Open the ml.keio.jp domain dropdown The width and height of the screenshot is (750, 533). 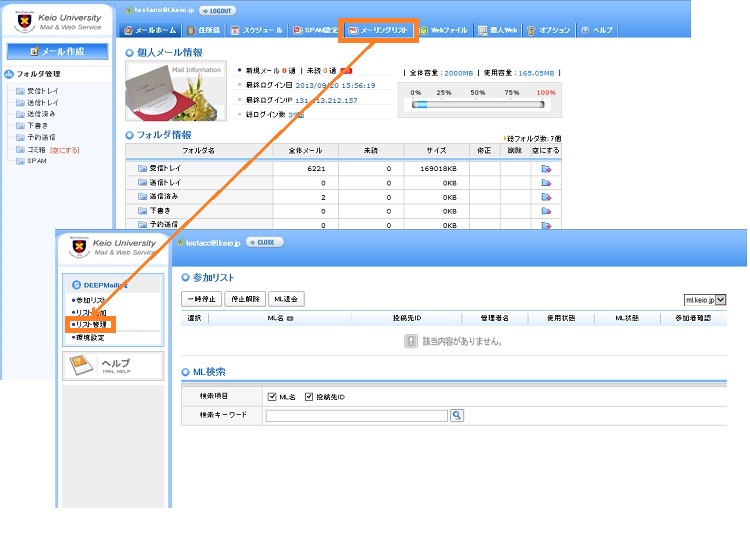[705, 299]
